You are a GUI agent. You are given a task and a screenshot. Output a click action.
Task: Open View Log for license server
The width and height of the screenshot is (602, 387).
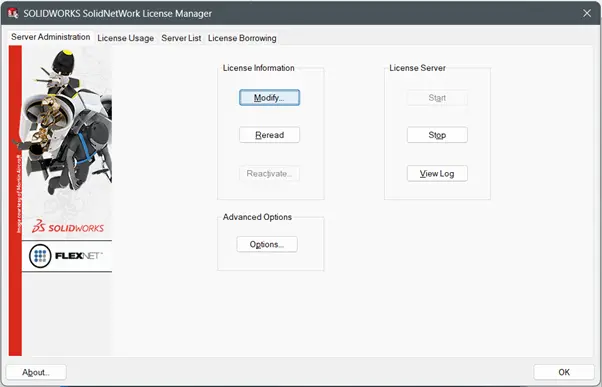coord(437,174)
